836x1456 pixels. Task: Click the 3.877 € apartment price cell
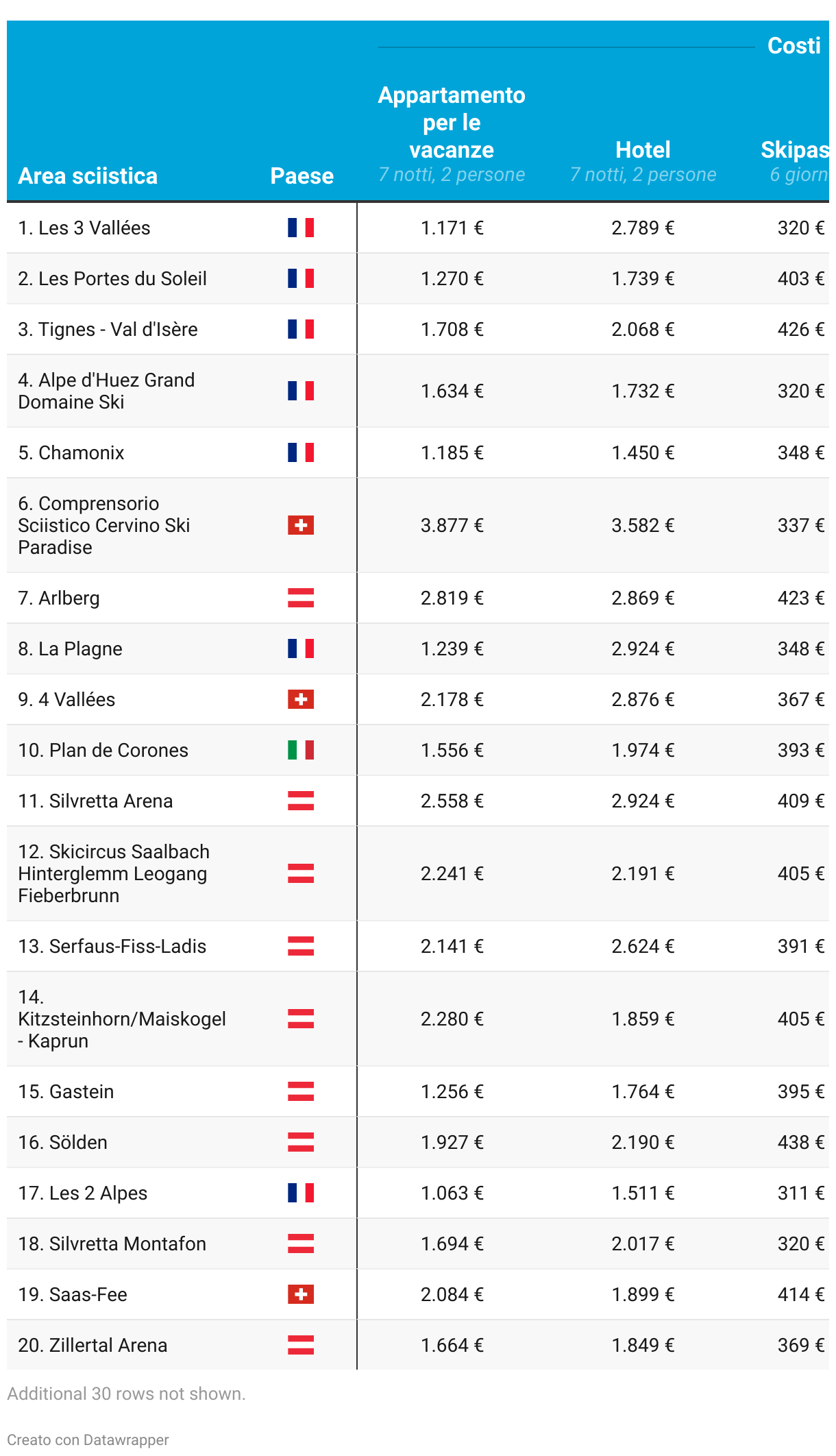452,525
